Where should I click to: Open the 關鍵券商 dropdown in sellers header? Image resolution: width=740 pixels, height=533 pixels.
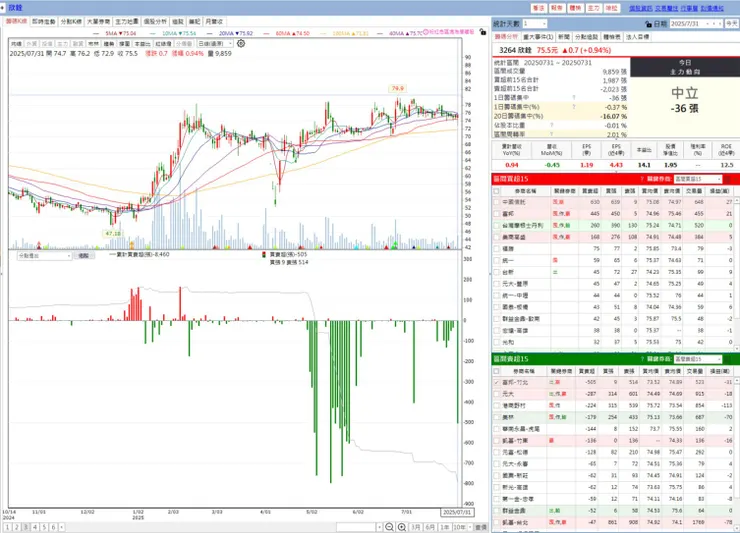click(x=698, y=359)
